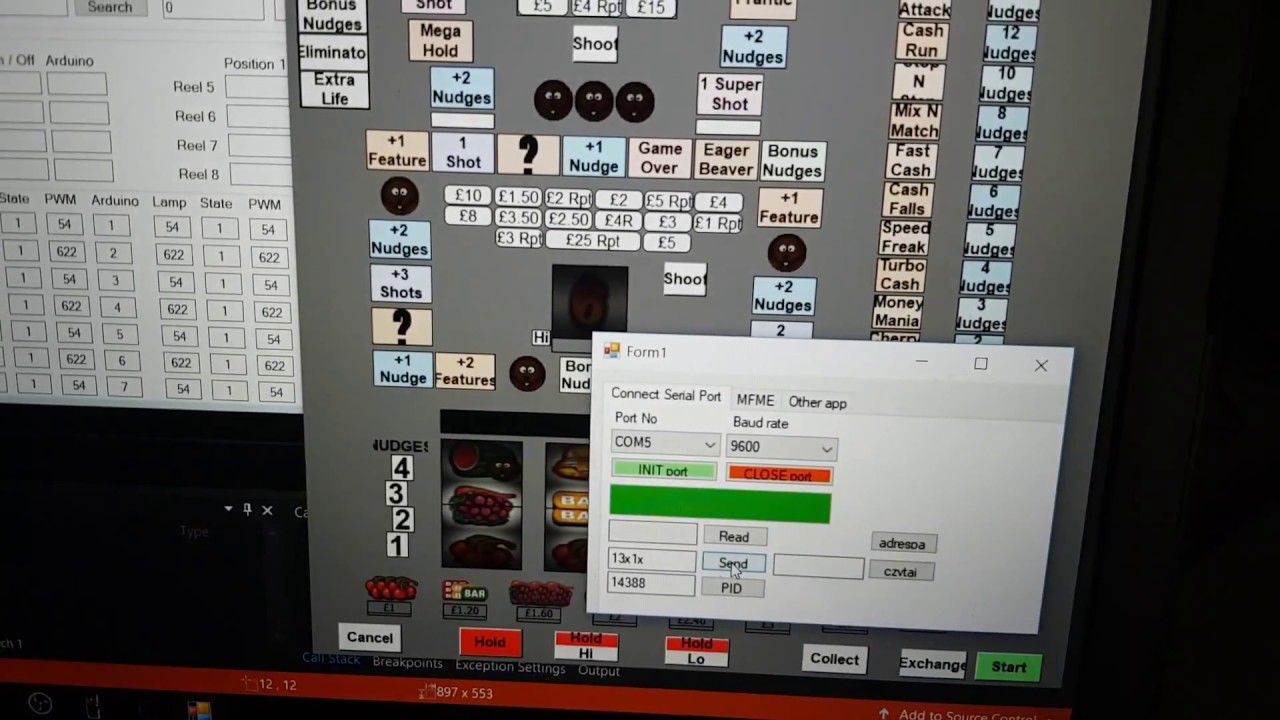Image resolution: width=1280 pixels, height=720 pixels.
Task: Open the Exception Settings tab
Action: point(510,666)
